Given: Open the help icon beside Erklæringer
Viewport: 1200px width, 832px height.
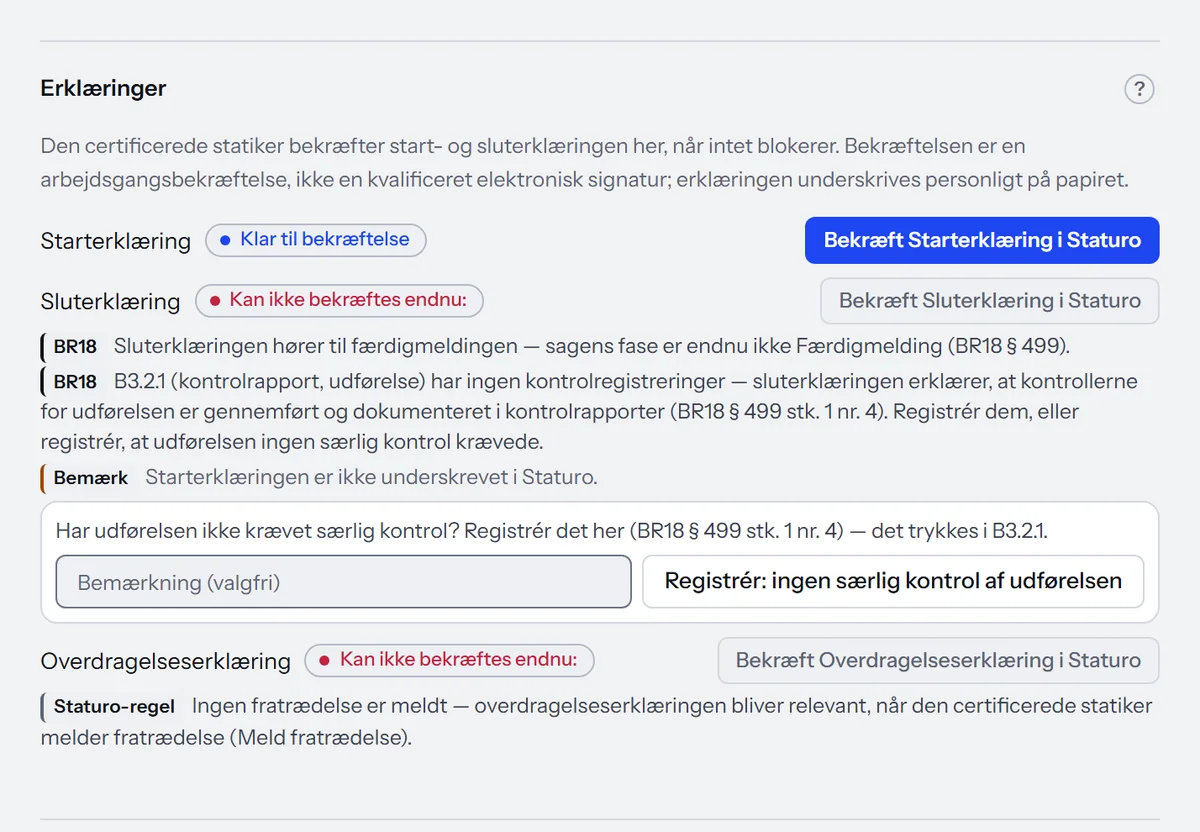Looking at the screenshot, I should point(1139,89).
